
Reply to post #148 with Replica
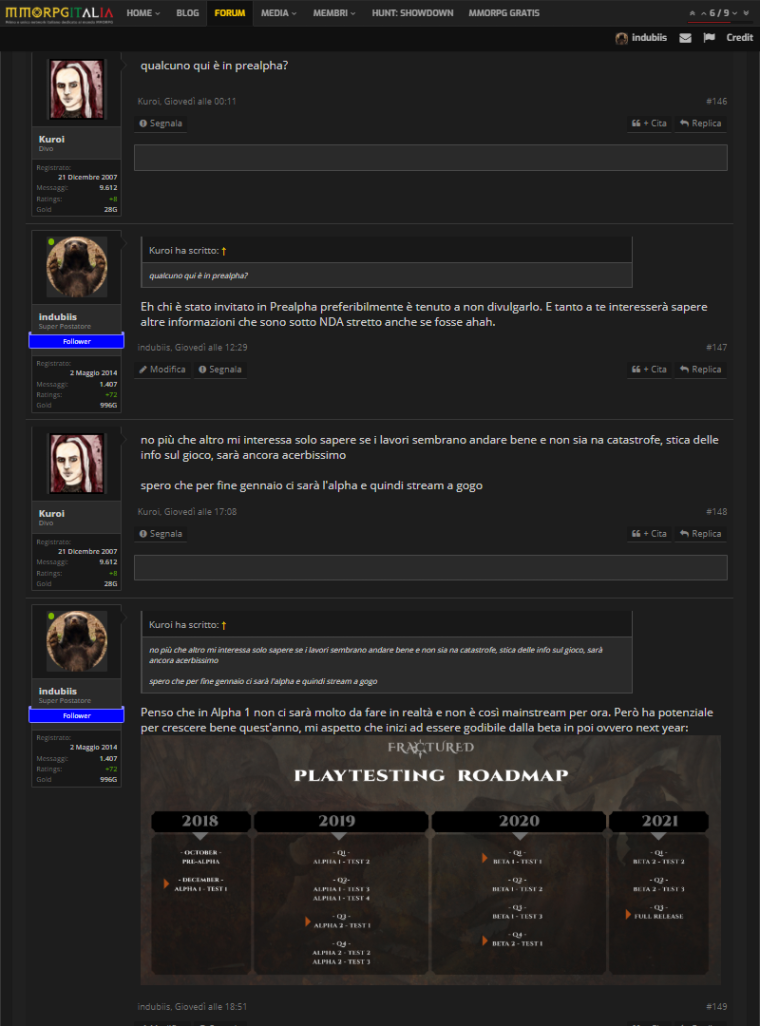(x=700, y=533)
